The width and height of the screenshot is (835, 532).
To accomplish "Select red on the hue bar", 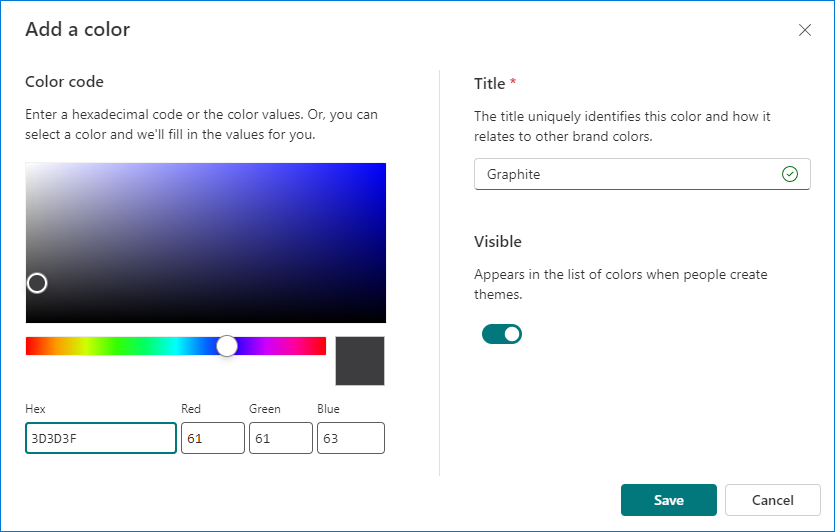I will pyautogui.click(x=29, y=346).
